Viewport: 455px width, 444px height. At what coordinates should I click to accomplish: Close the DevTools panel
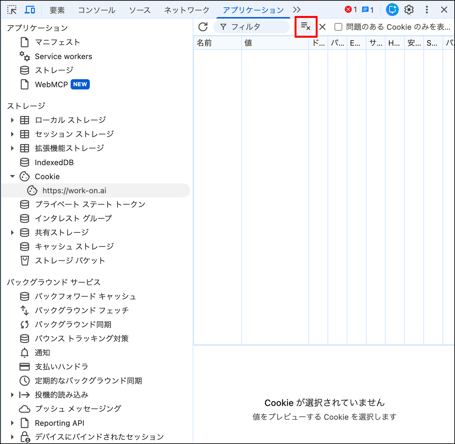(444, 10)
